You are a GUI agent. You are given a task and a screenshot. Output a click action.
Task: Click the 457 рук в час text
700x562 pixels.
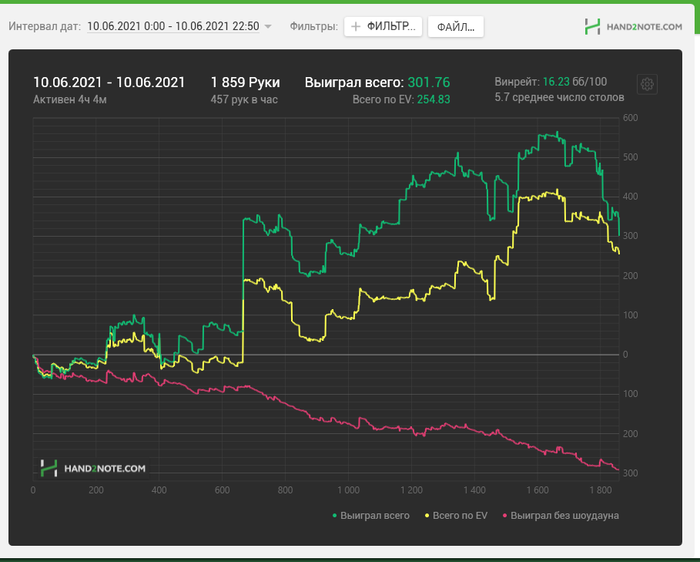click(244, 100)
